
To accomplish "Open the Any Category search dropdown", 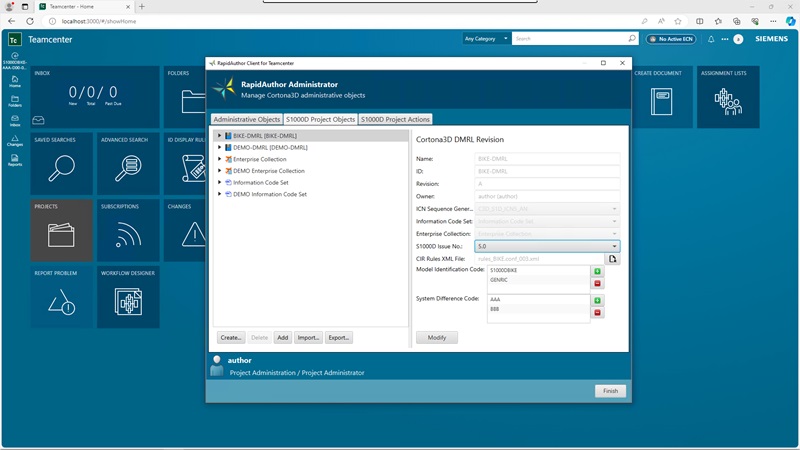I will [x=486, y=38].
